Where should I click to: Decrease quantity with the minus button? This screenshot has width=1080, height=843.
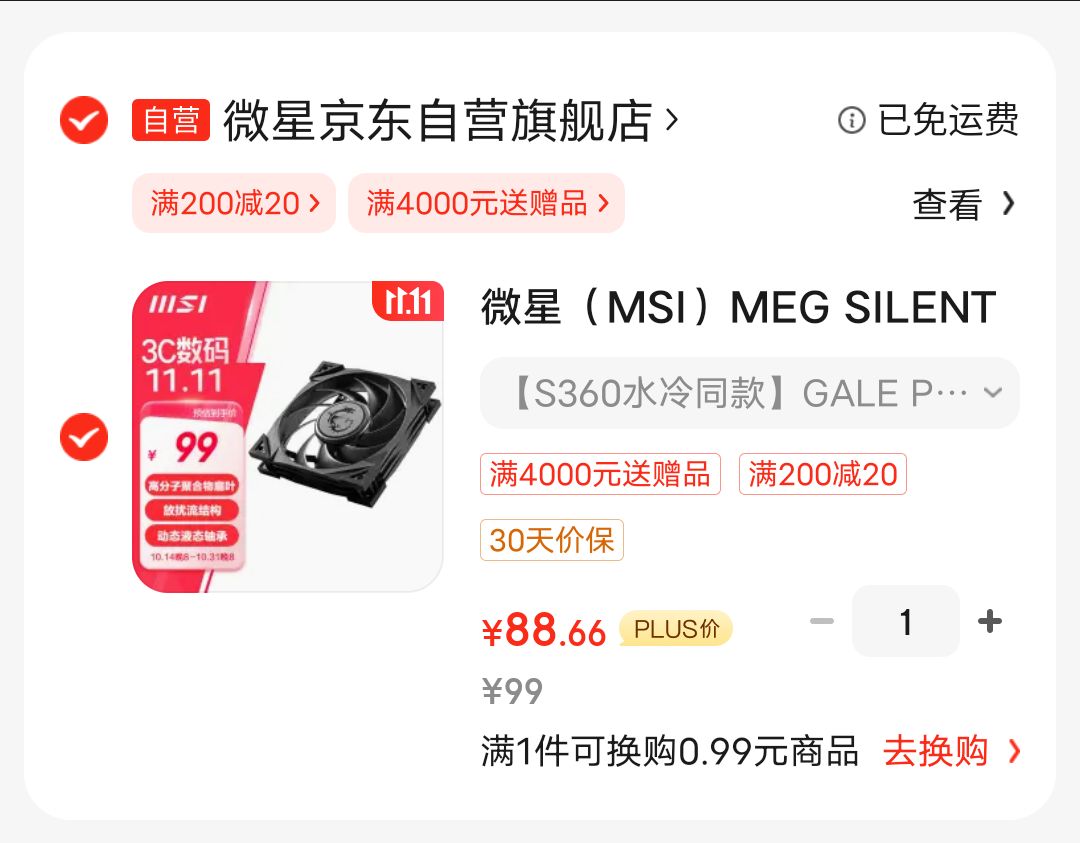(822, 622)
